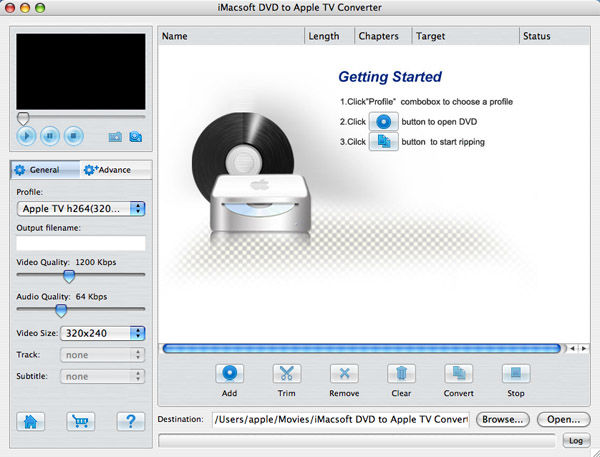Click the Add DVD icon
Viewport: 600px width, 457px height.
[x=230, y=374]
